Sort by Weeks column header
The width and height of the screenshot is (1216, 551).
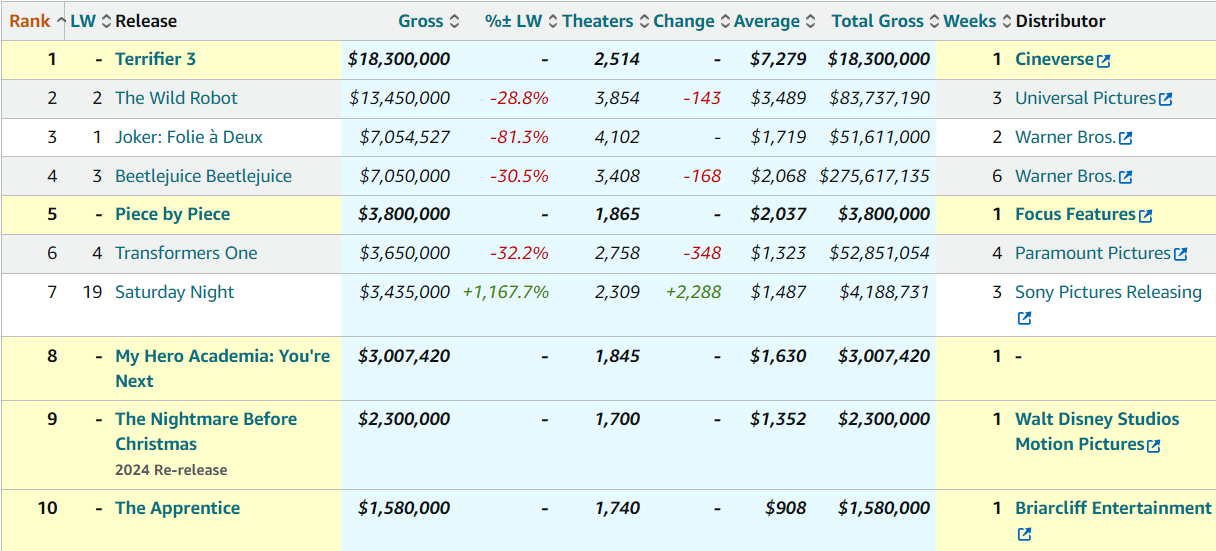970,21
